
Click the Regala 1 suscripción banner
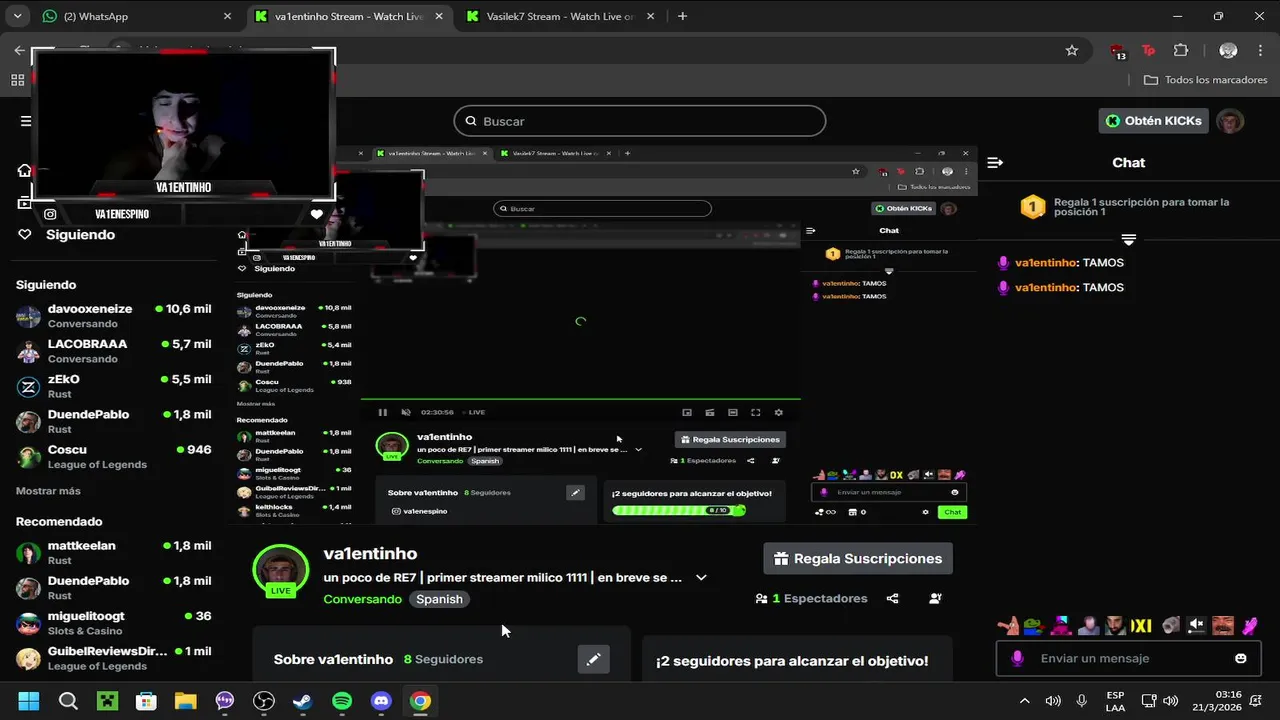(x=1128, y=207)
